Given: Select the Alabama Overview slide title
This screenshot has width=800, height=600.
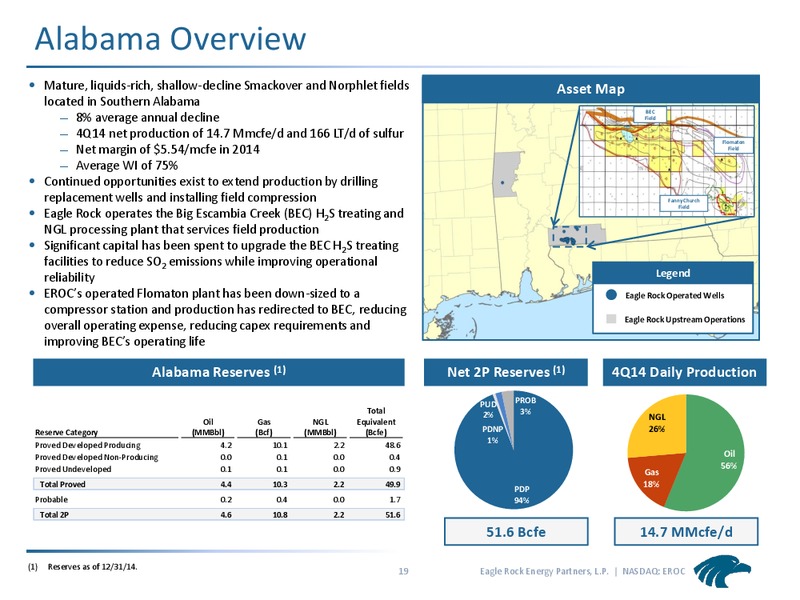Looking at the screenshot, I should pos(170,38).
